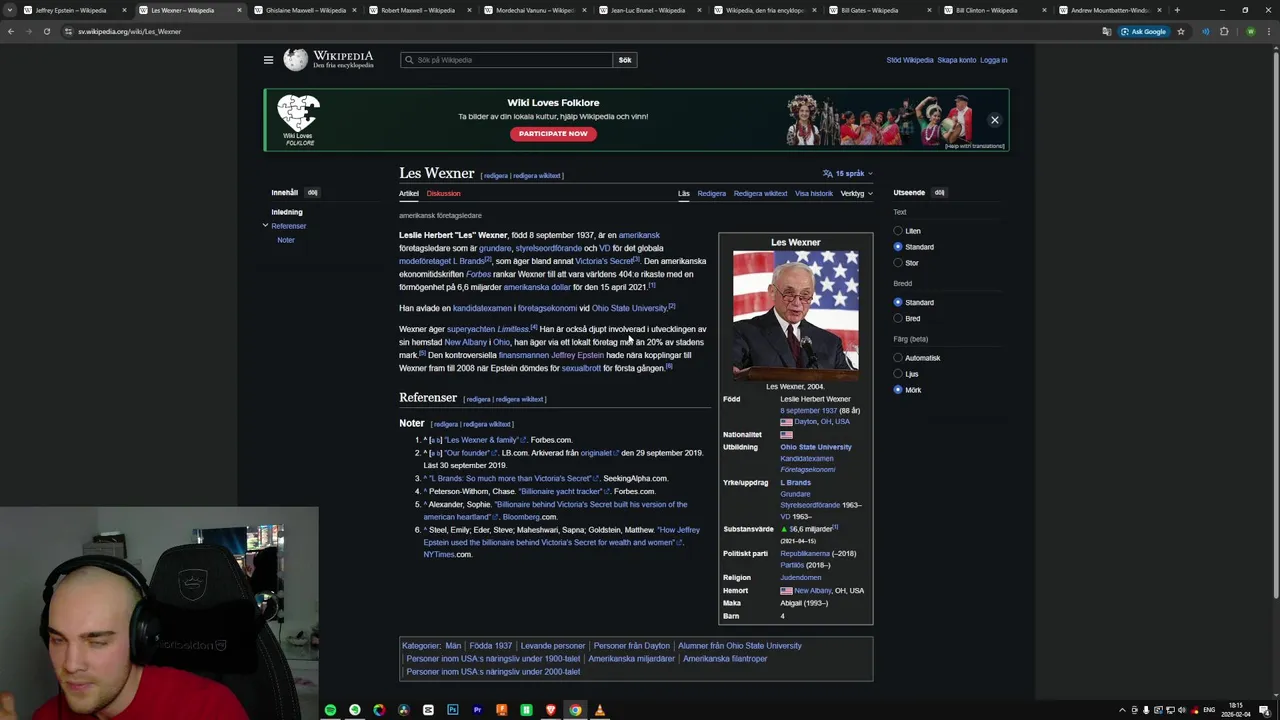Select Standard width option

click(x=898, y=302)
